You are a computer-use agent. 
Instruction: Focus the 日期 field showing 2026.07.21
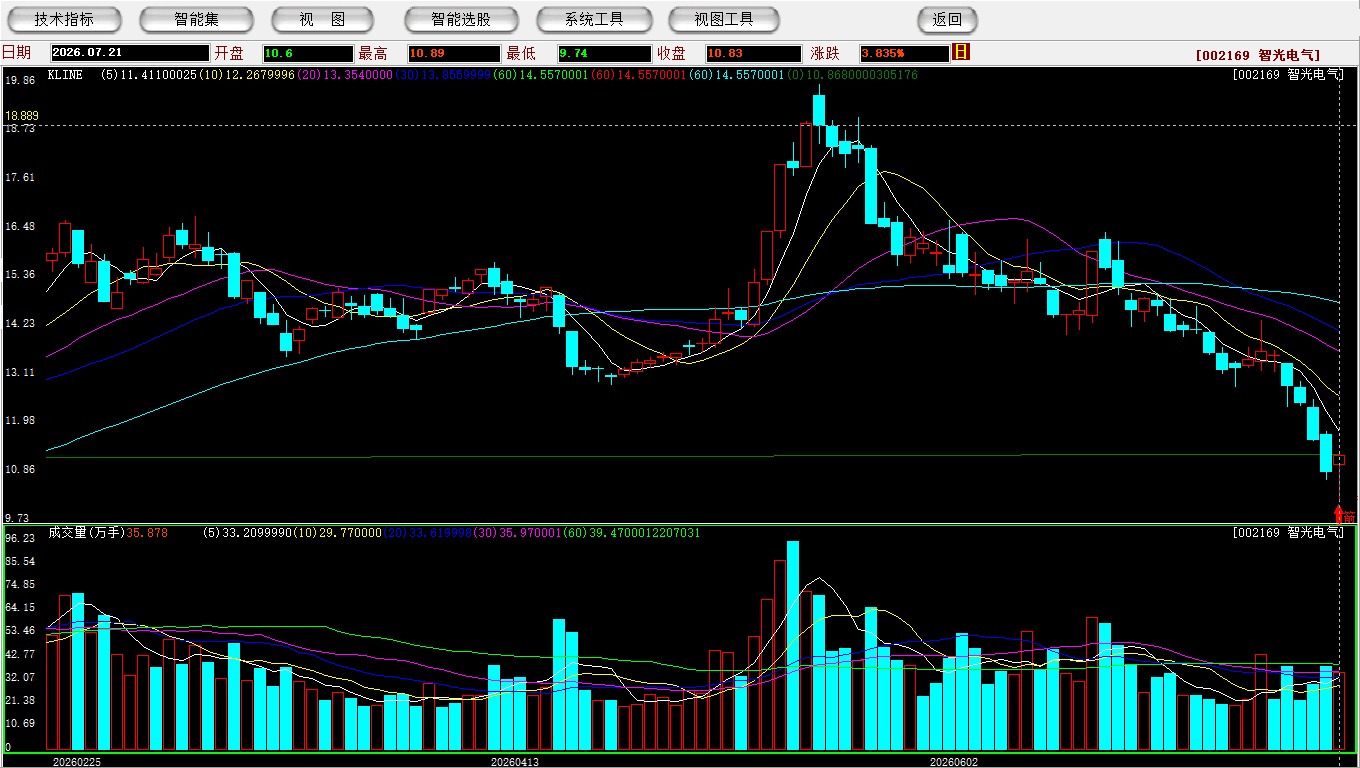(x=130, y=53)
